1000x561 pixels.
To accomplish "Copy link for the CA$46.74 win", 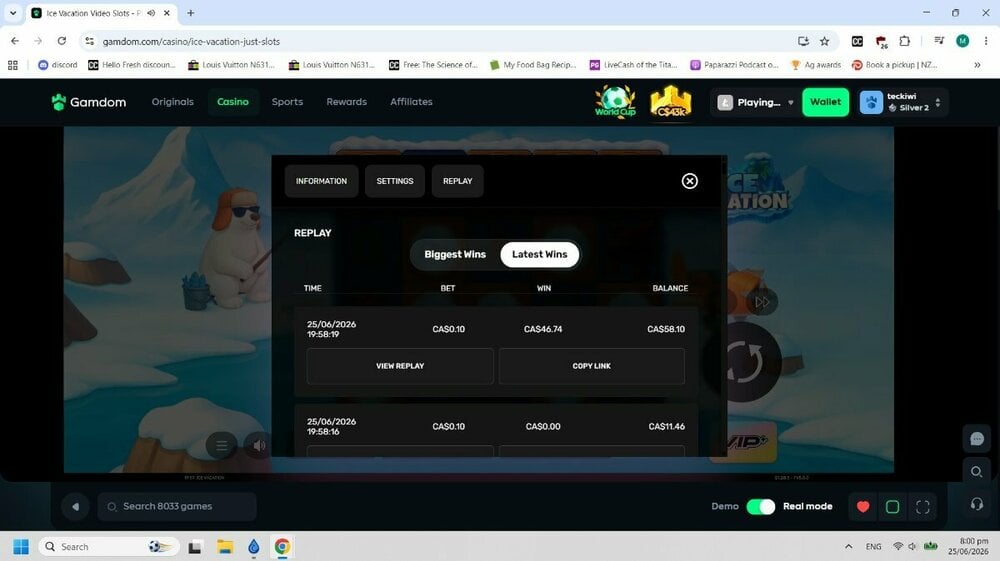I will 592,366.
